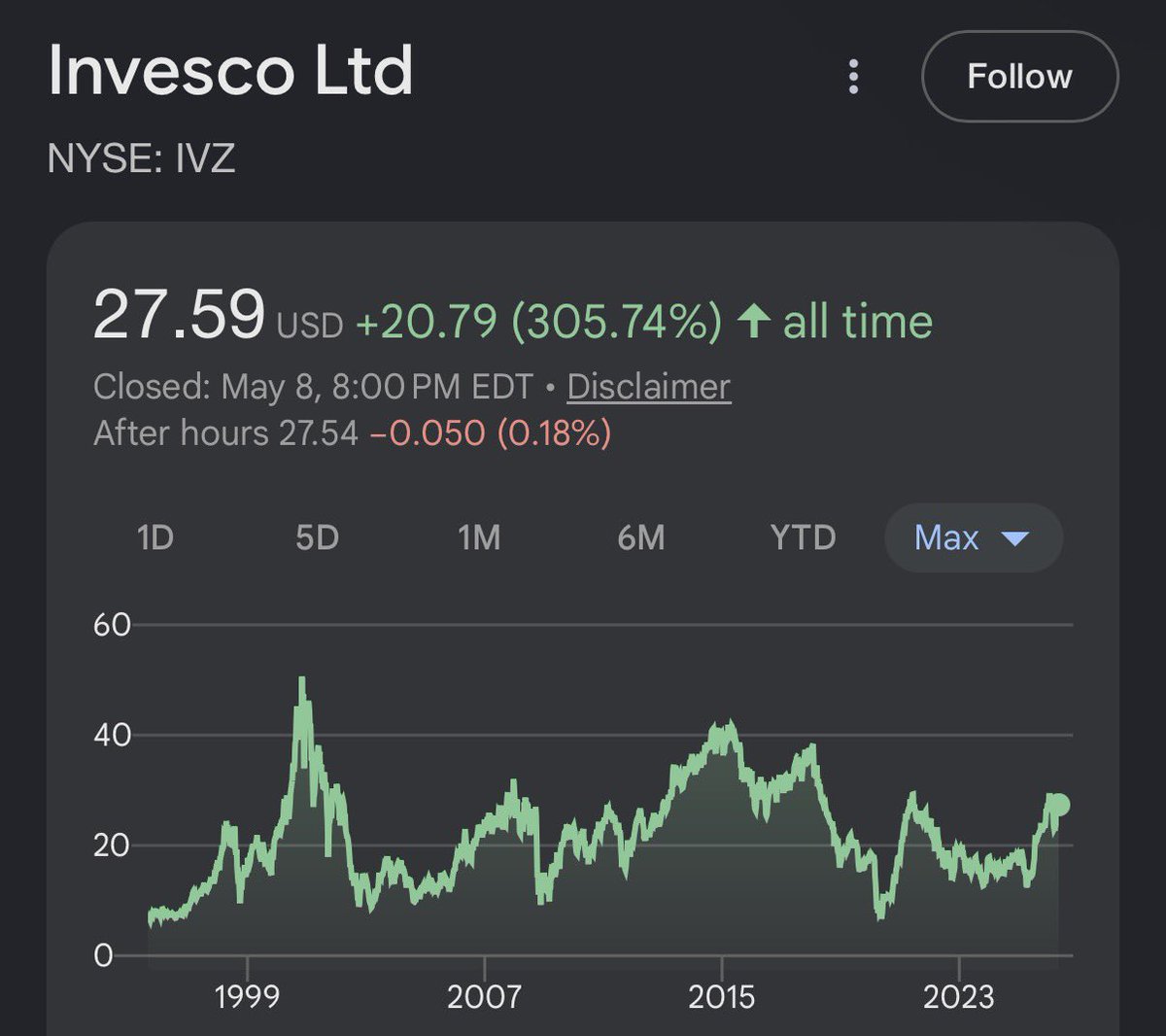Select the 5D time range
Viewport: 1166px width, 1036px height.
pos(317,537)
